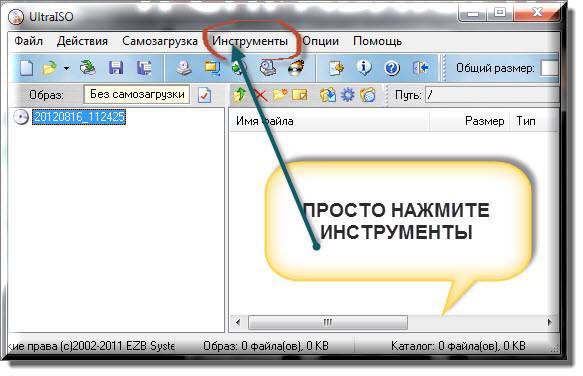Click the Rename folder icon

point(300,95)
